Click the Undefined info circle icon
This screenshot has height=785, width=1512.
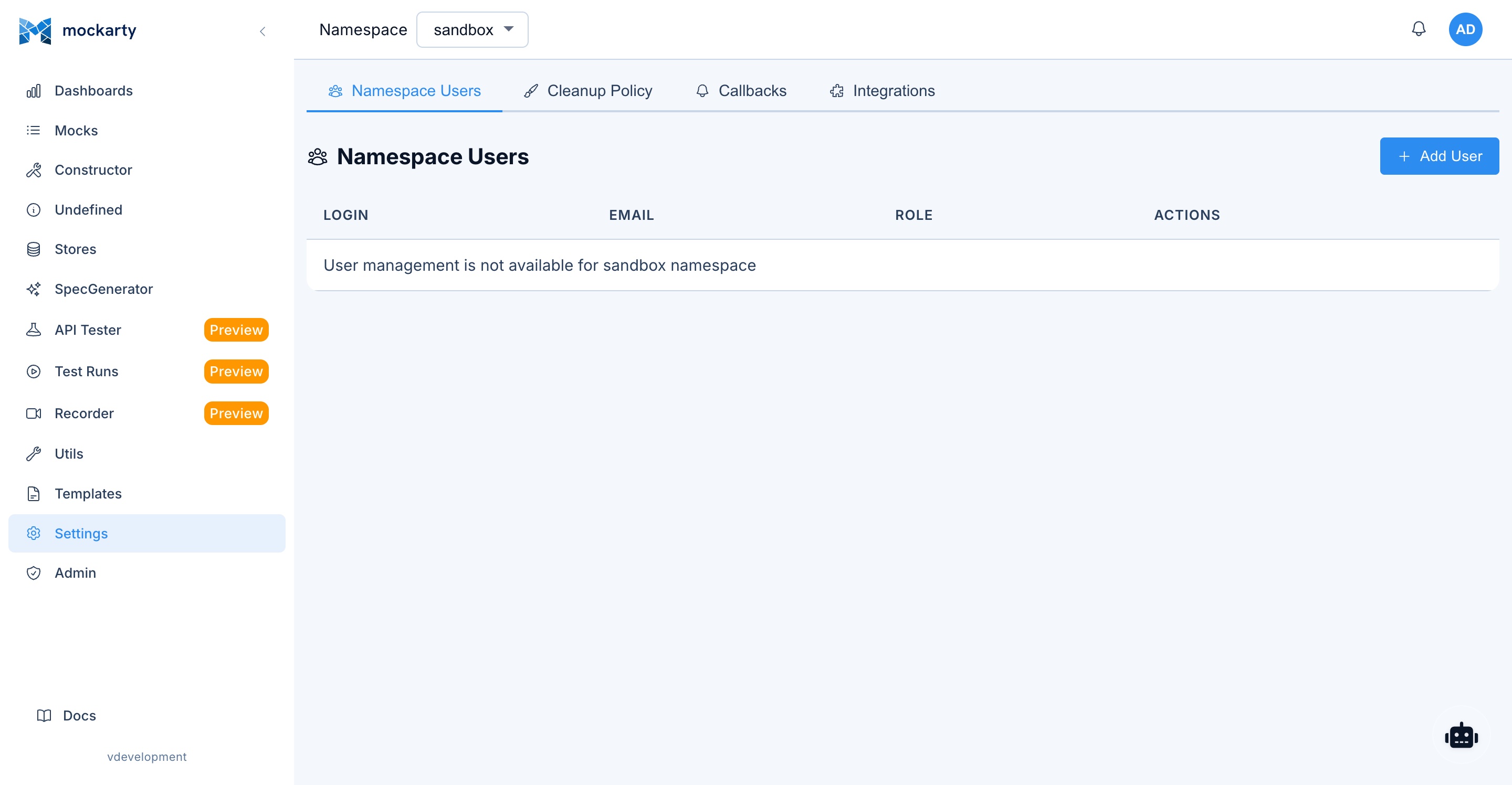(34, 209)
